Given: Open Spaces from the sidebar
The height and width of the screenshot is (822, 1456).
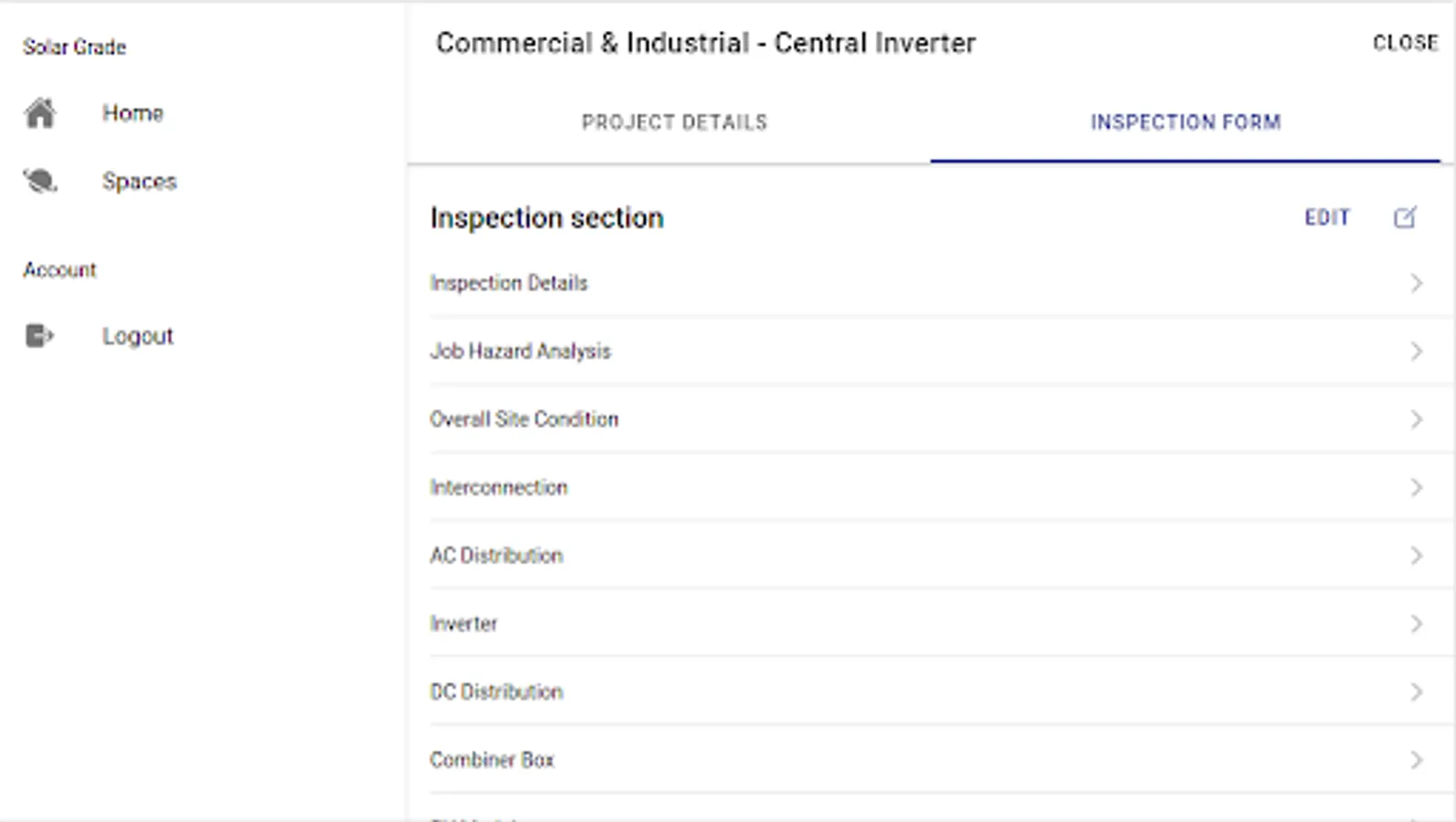Looking at the screenshot, I should [x=139, y=181].
